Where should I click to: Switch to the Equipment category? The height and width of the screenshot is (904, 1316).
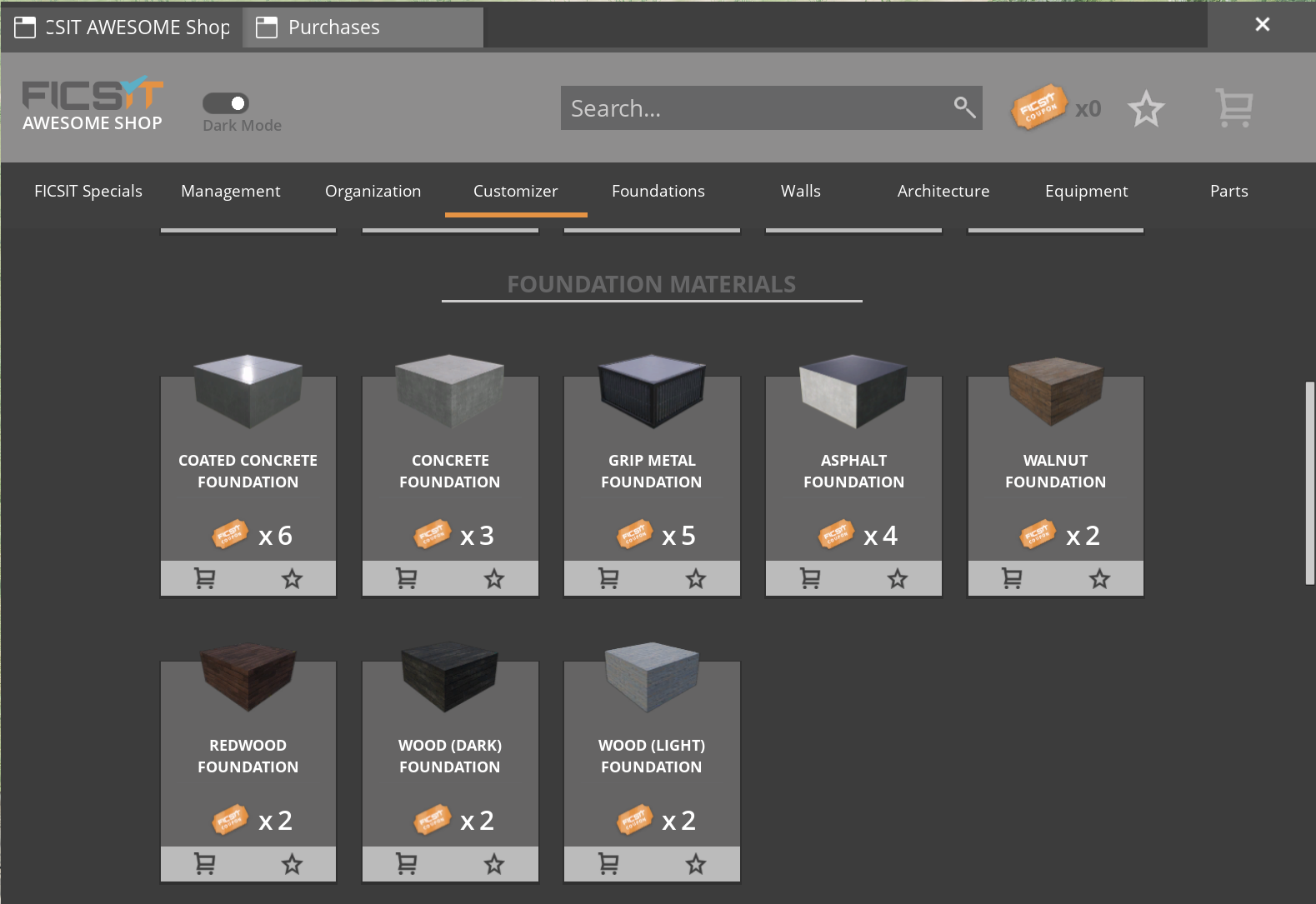point(1087,191)
